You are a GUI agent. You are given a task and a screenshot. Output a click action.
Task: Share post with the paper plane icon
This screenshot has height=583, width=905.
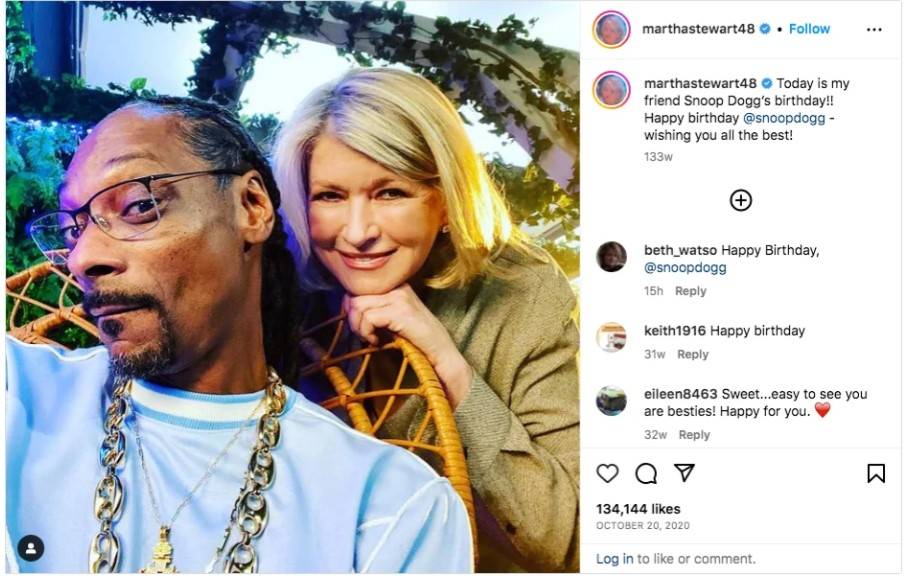coord(684,473)
